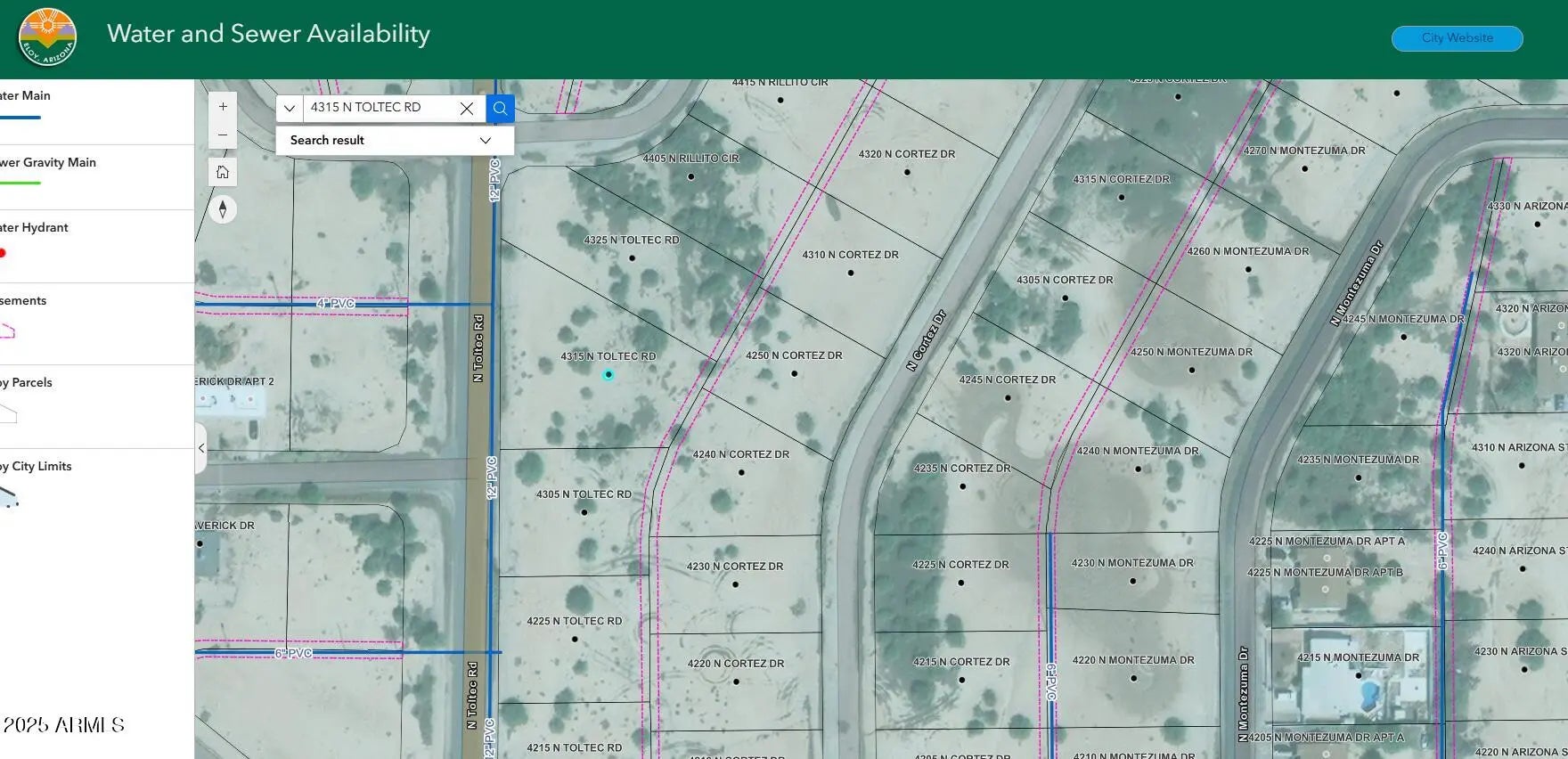The height and width of the screenshot is (759, 1568).
Task: Zoom out of the map
Action: (x=223, y=135)
